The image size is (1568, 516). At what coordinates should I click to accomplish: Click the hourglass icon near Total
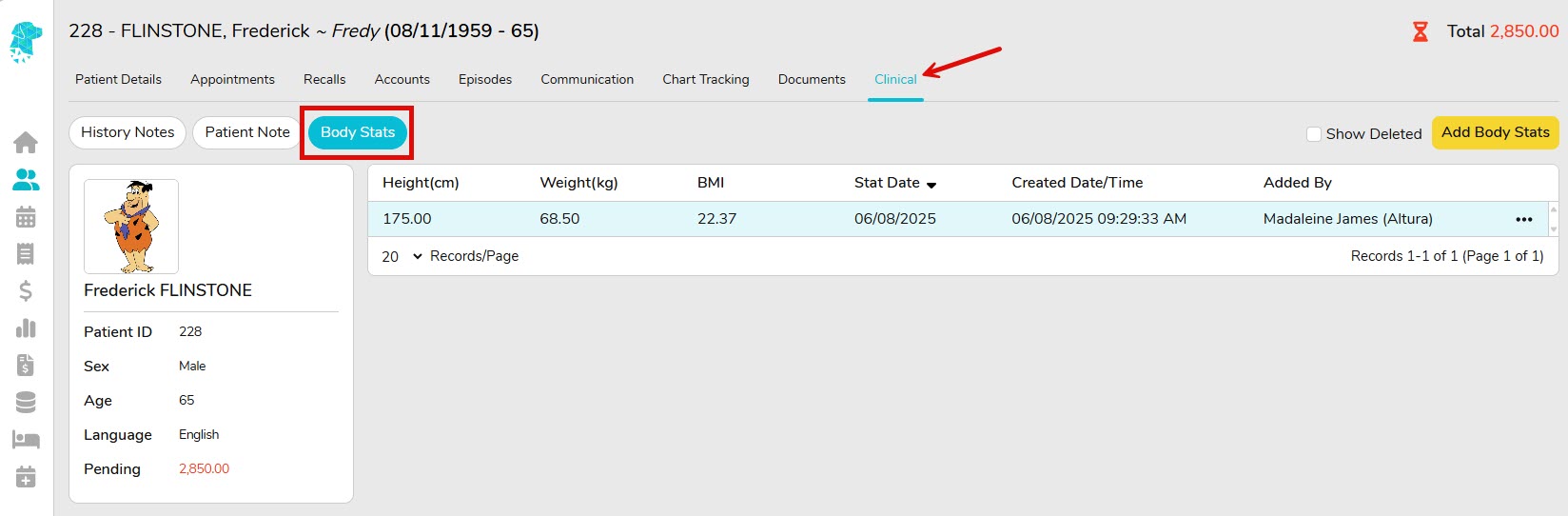[x=1420, y=31]
